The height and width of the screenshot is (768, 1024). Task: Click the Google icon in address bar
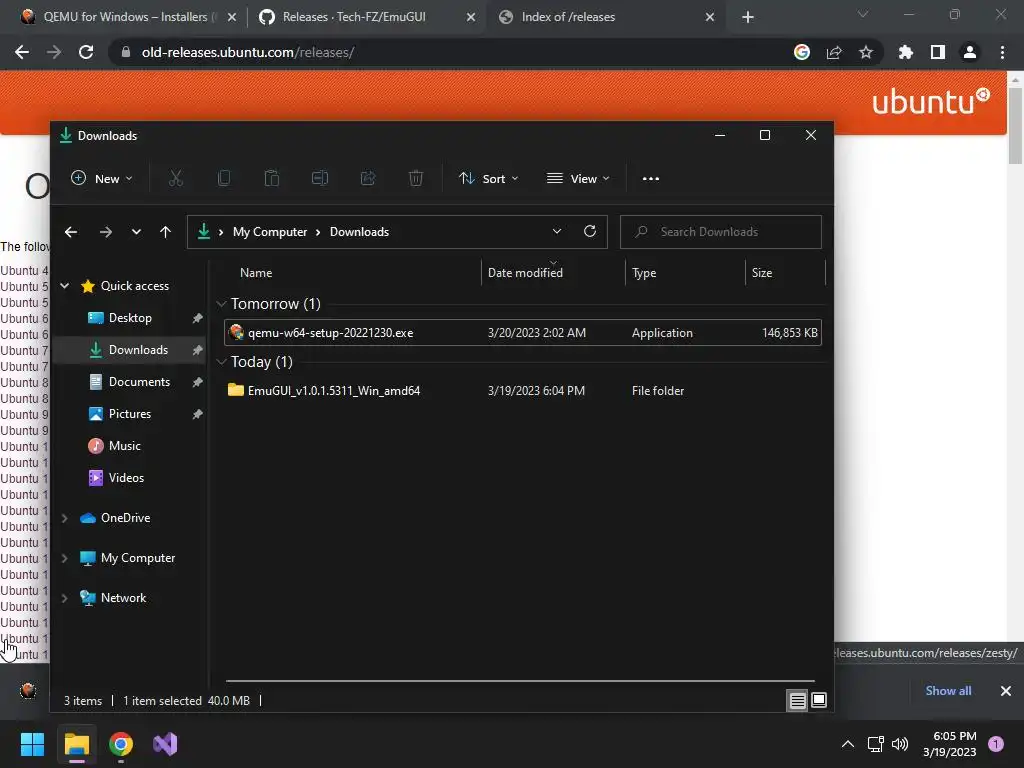point(802,52)
